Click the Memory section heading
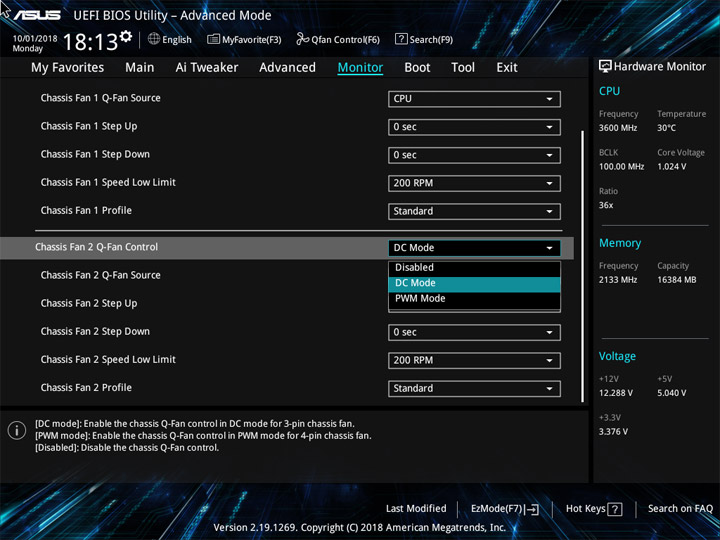This screenshot has width=720, height=540. [x=620, y=243]
